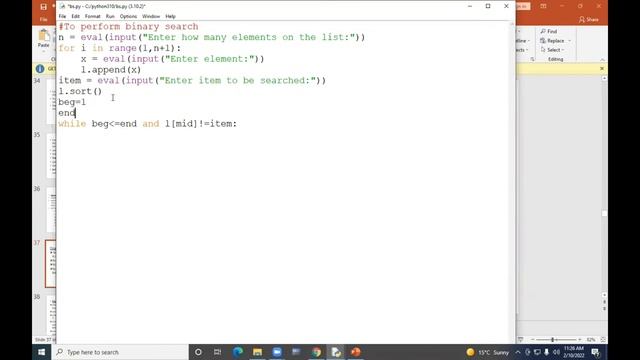Click the PowerPoint zoom out minus button
This screenshot has width=640, height=360.
[532, 340]
